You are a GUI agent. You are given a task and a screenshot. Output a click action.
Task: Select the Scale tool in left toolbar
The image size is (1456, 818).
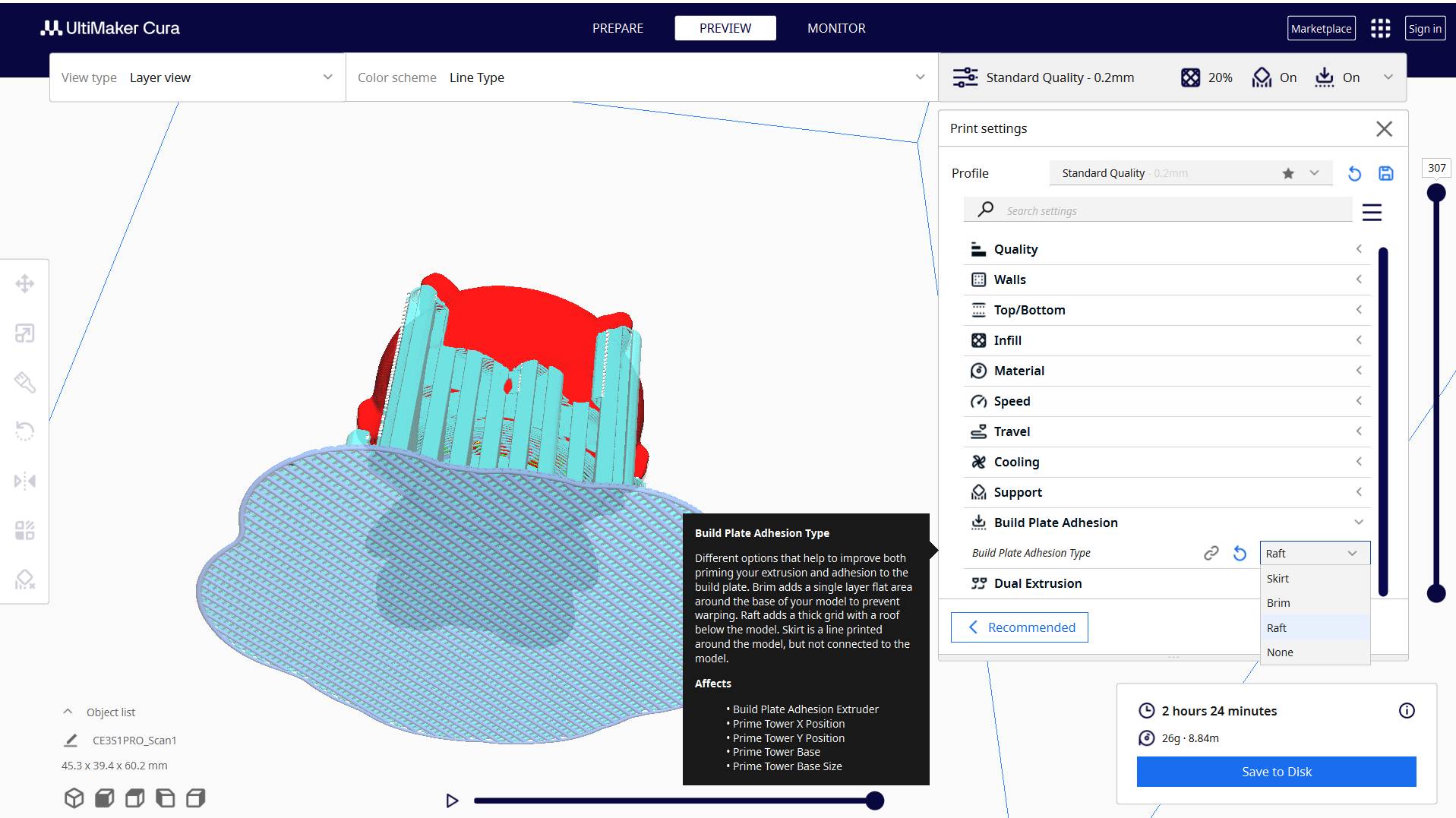[x=25, y=333]
